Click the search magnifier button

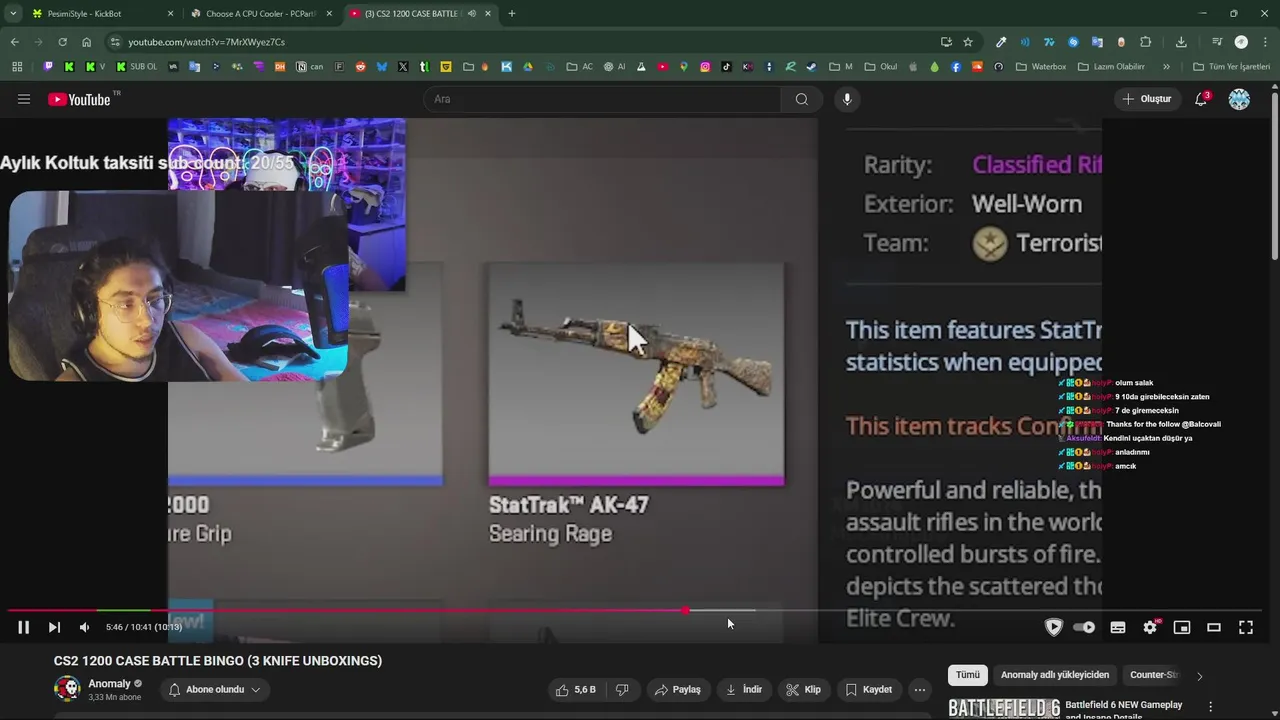tap(802, 99)
